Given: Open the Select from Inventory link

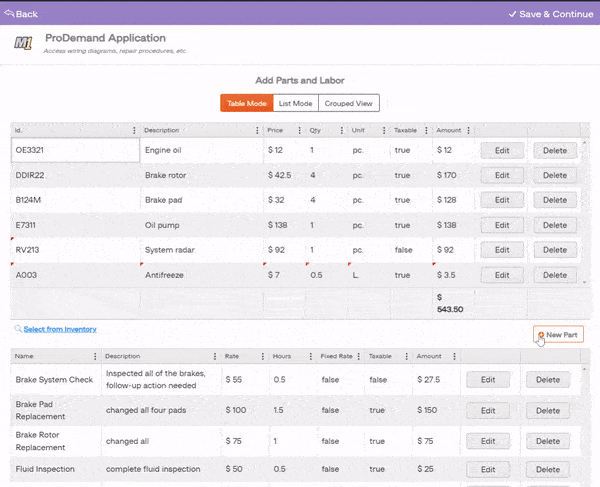Looking at the screenshot, I should point(60,329).
